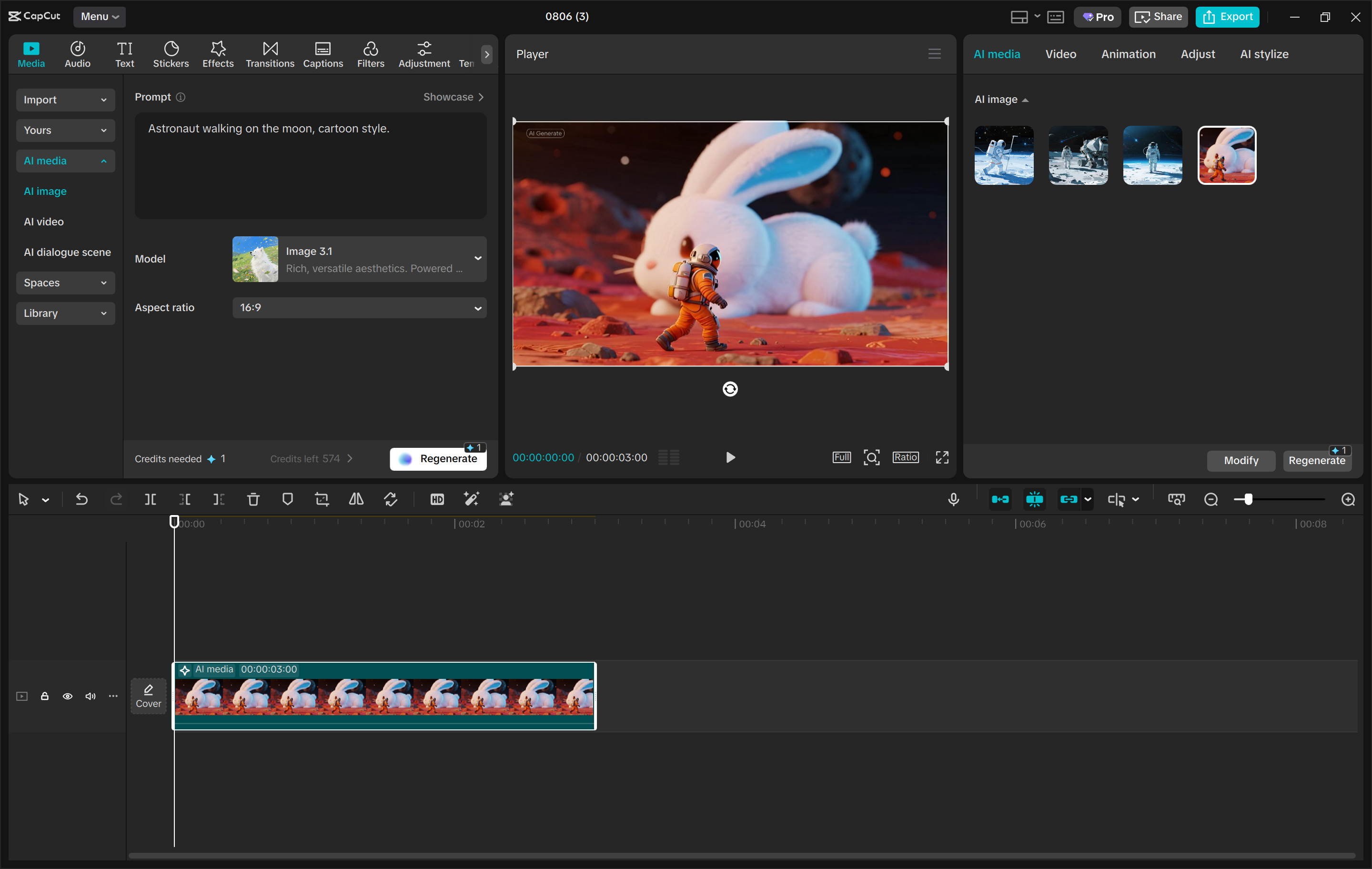Click the magic wand AI icon
This screenshot has width=1372, height=869.
(471, 499)
